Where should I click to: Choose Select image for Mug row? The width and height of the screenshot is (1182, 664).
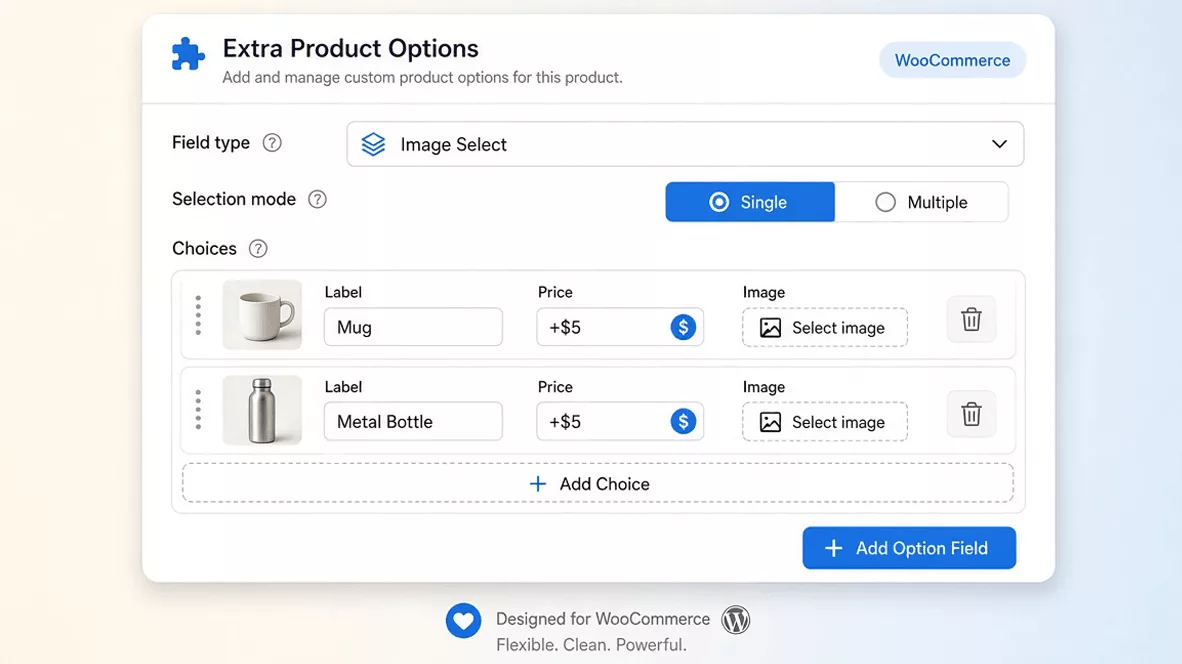(825, 328)
